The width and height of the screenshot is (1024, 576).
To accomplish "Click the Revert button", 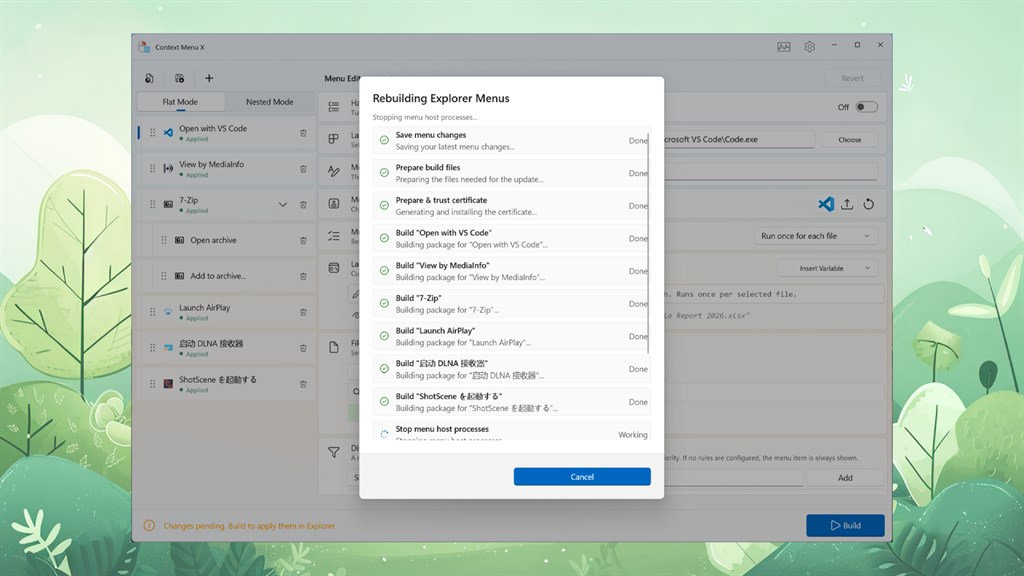I will pos(852,78).
